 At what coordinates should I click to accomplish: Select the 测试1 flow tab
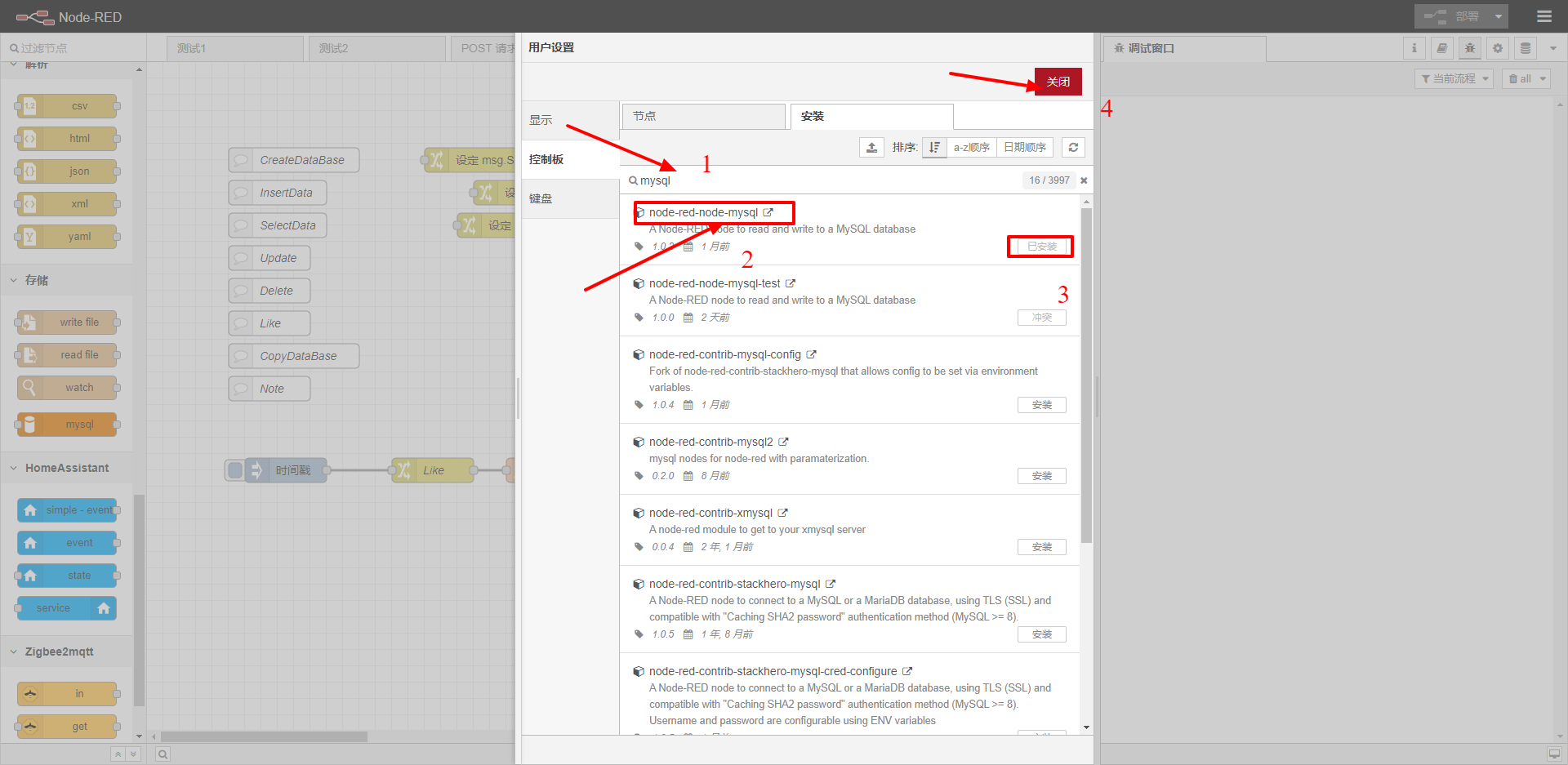(x=235, y=48)
